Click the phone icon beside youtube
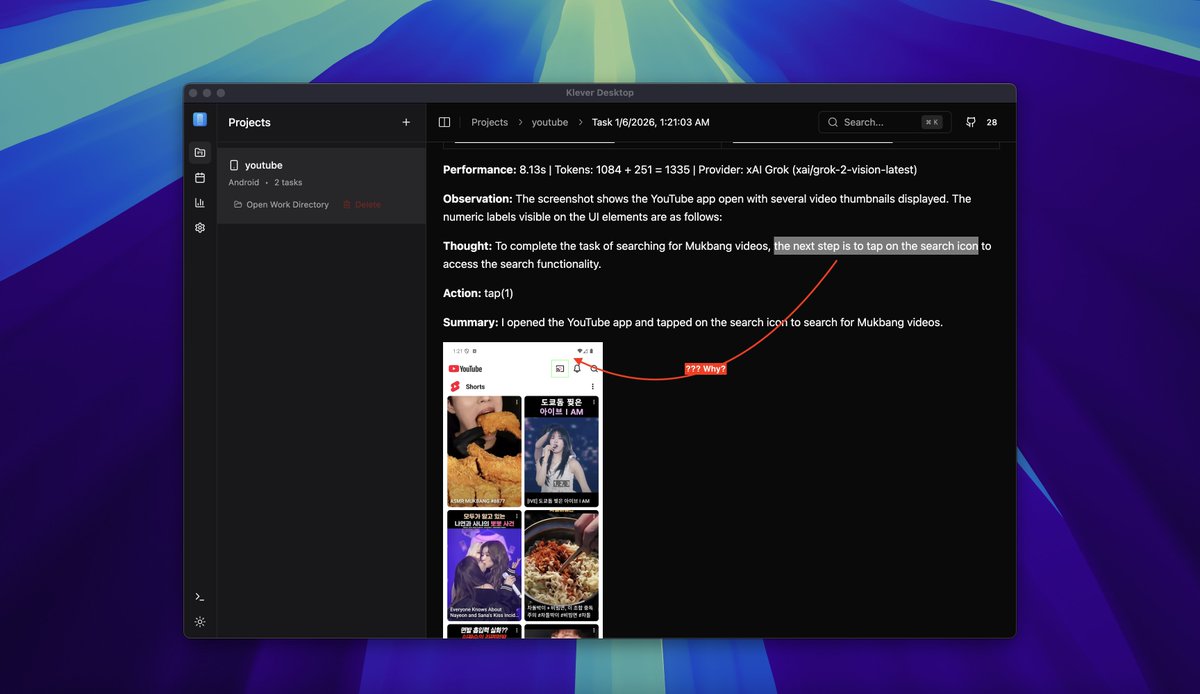This screenshot has height=694, width=1200. pos(234,165)
